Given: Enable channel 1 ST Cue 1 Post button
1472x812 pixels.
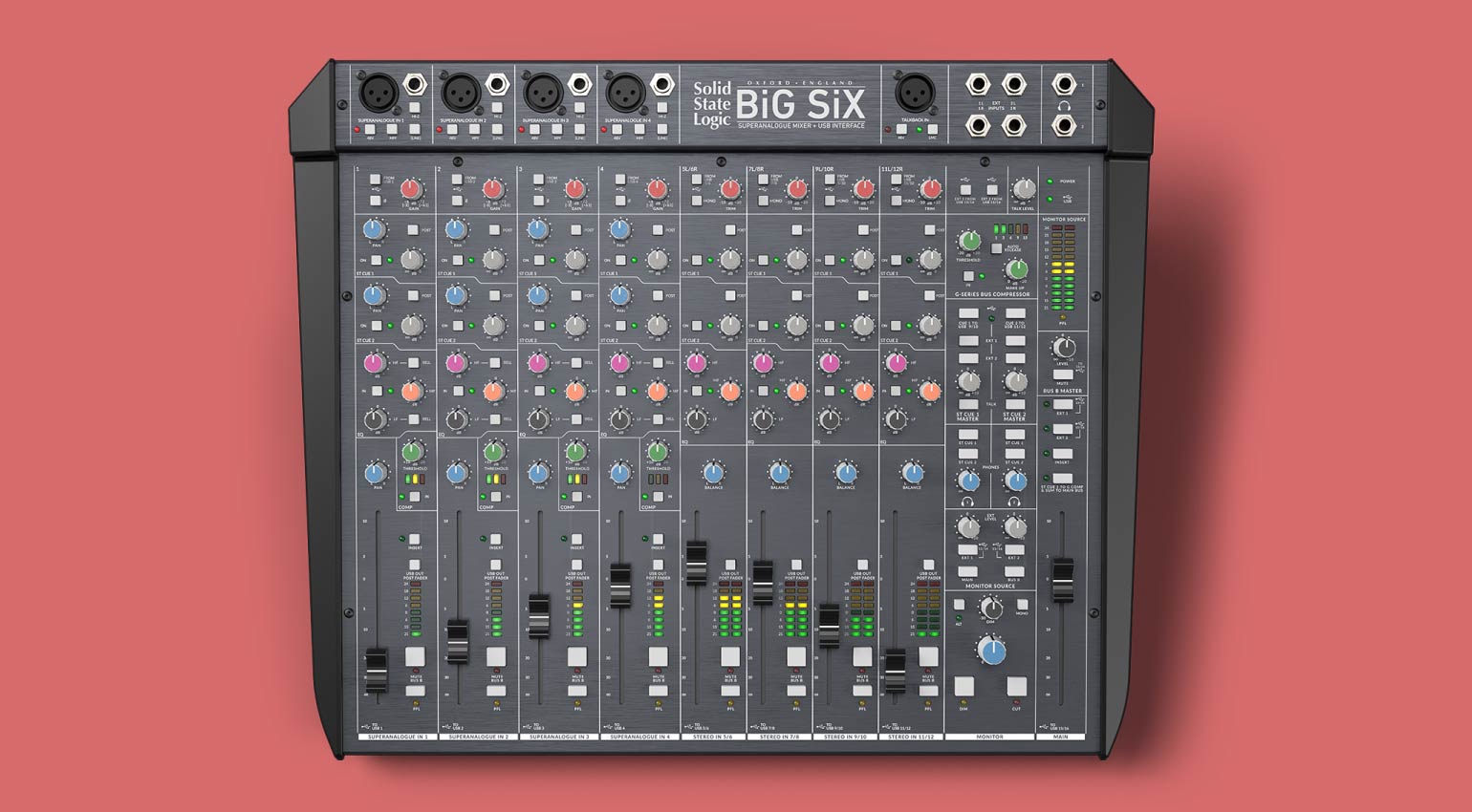Looking at the screenshot, I should pos(414,230).
